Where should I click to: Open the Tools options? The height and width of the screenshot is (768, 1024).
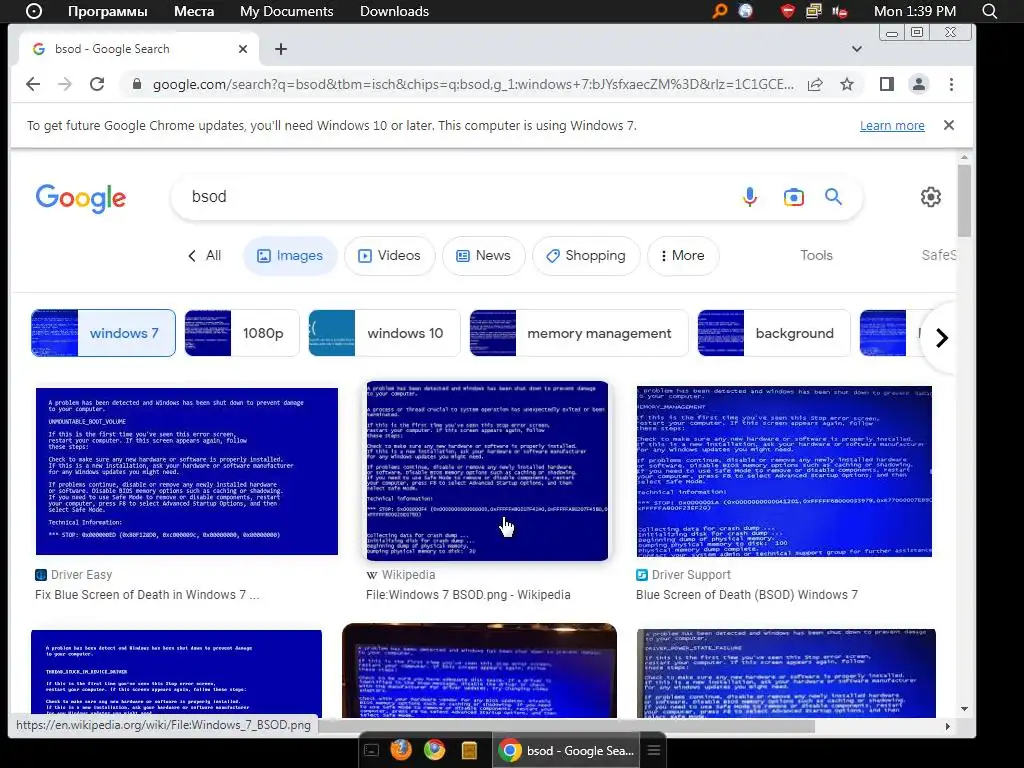pyautogui.click(x=816, y=255)
